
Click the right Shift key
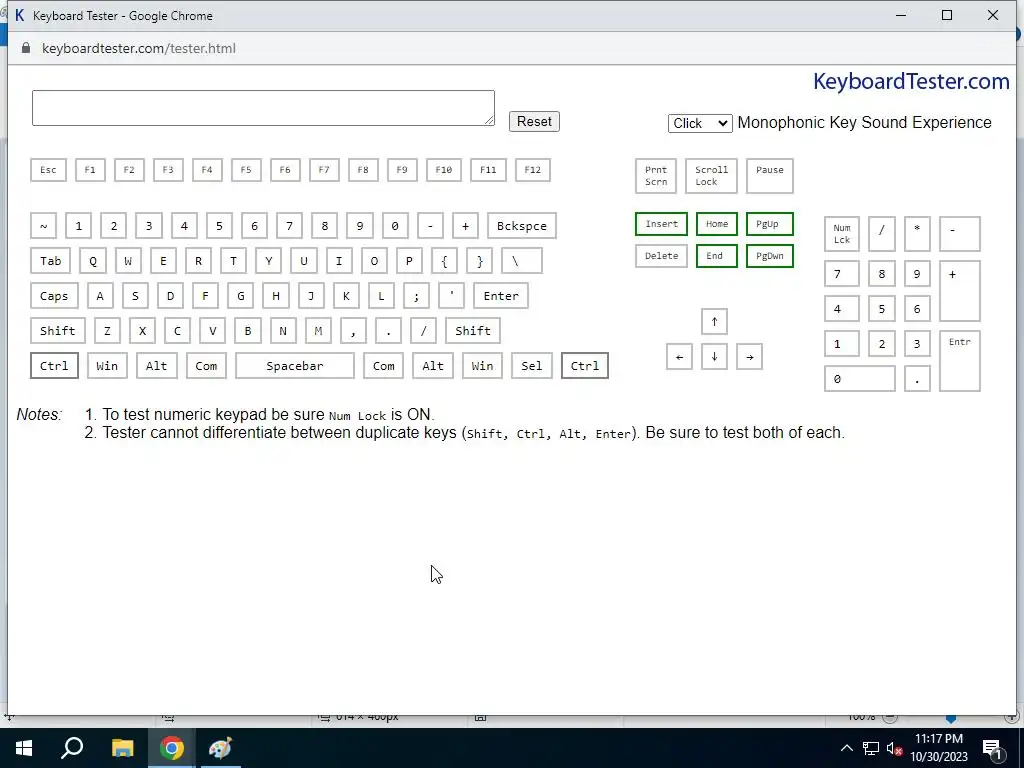473,331
